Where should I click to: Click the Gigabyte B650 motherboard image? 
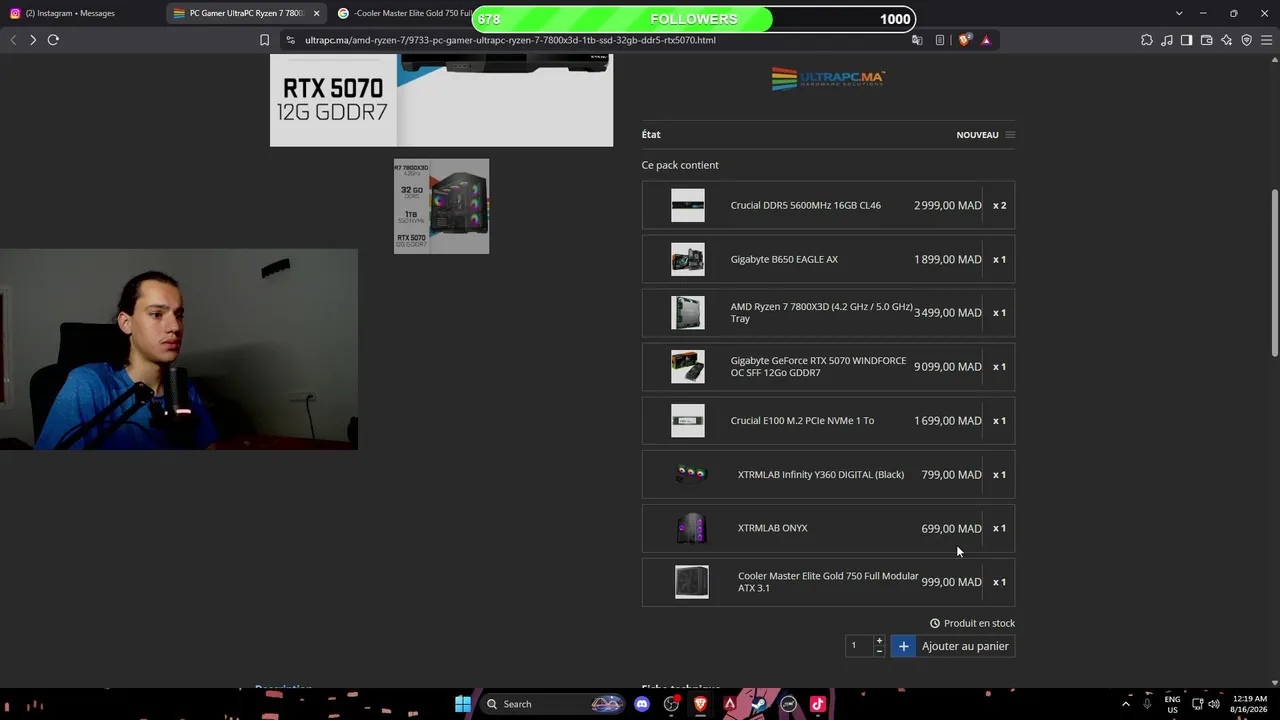pyautogui.click(x=688, y=259)
